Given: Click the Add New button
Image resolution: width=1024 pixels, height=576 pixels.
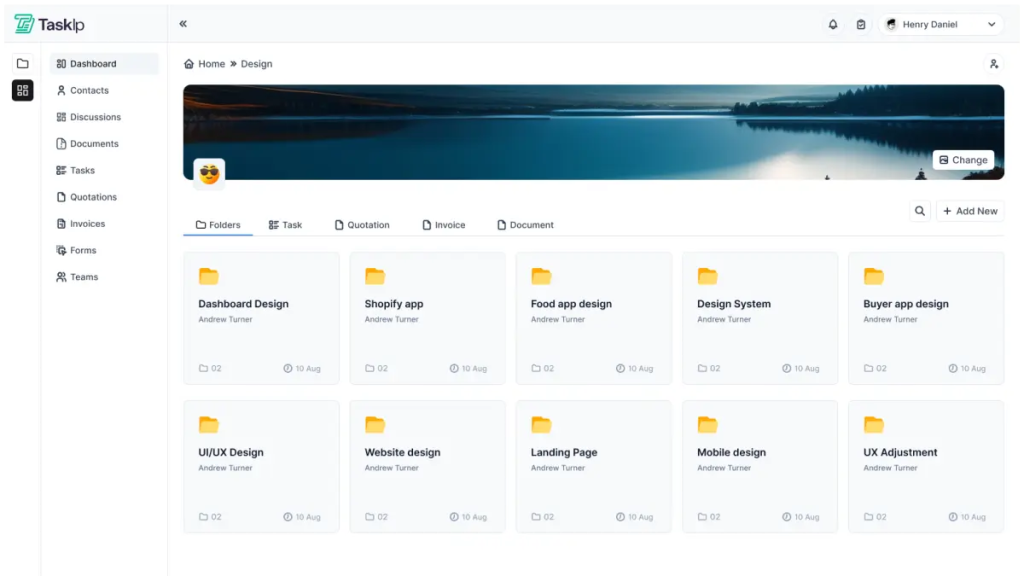Looking at the screenshot, I should (969, 211).
